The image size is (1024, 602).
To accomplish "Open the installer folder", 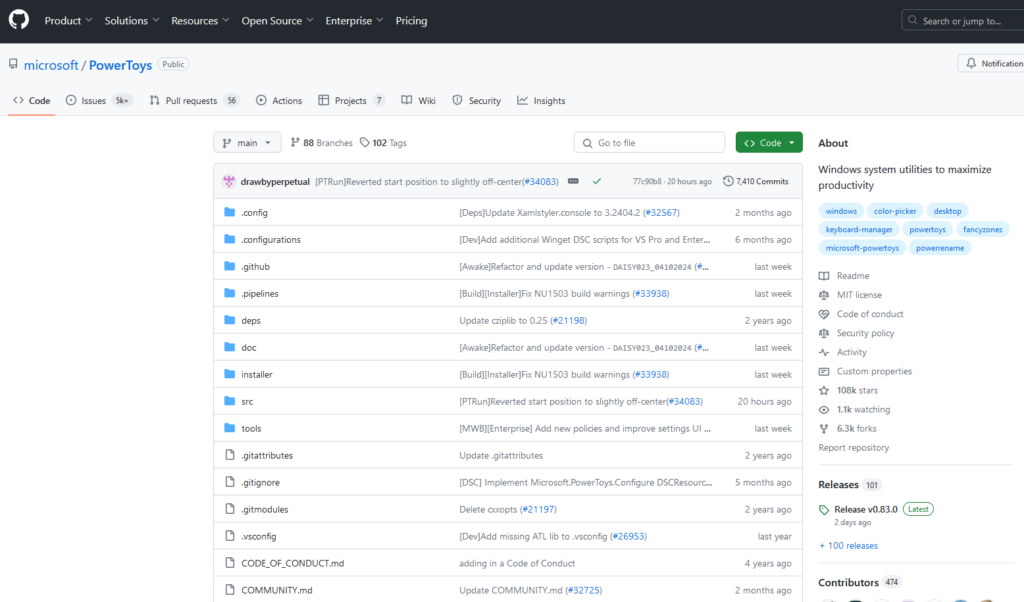I will 257,374.
